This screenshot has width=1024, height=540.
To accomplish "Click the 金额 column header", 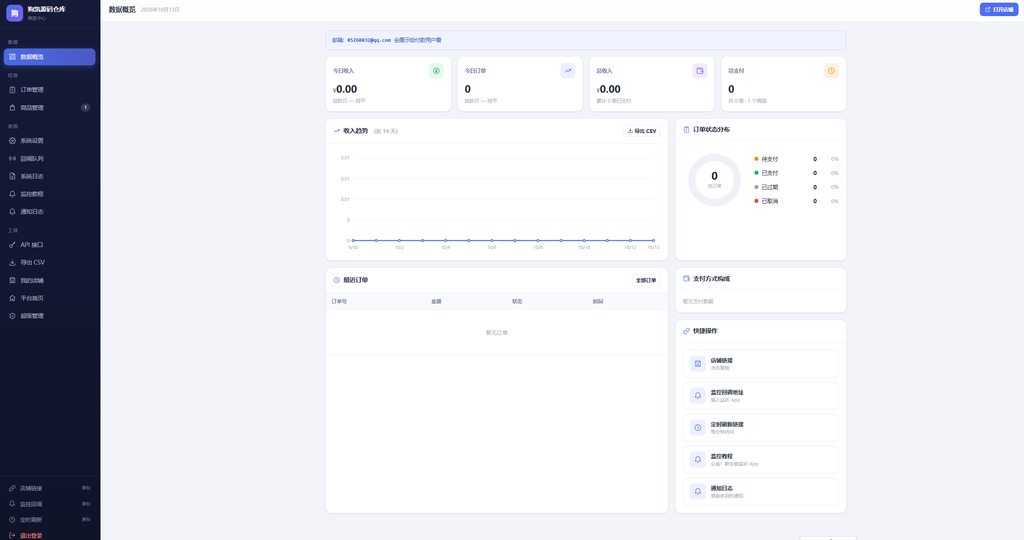I will (436, 302).
